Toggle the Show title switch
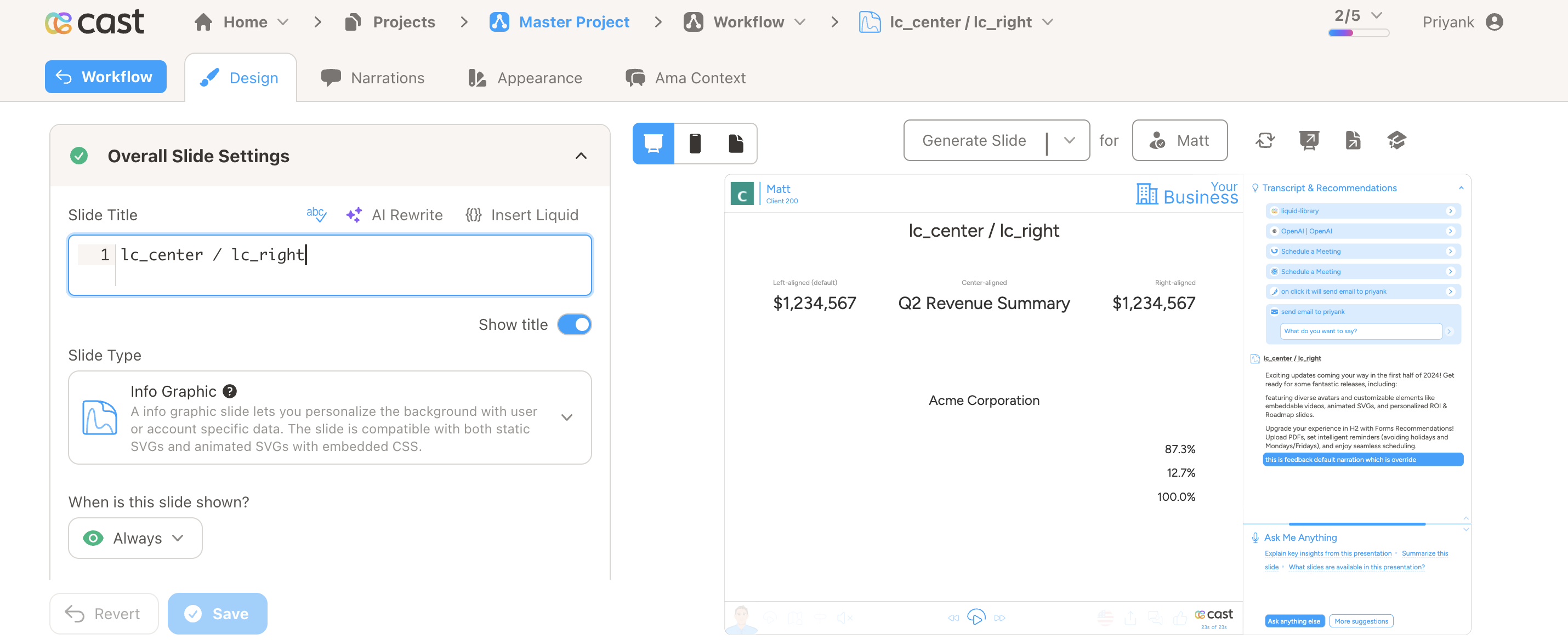 tap(574, 324)
